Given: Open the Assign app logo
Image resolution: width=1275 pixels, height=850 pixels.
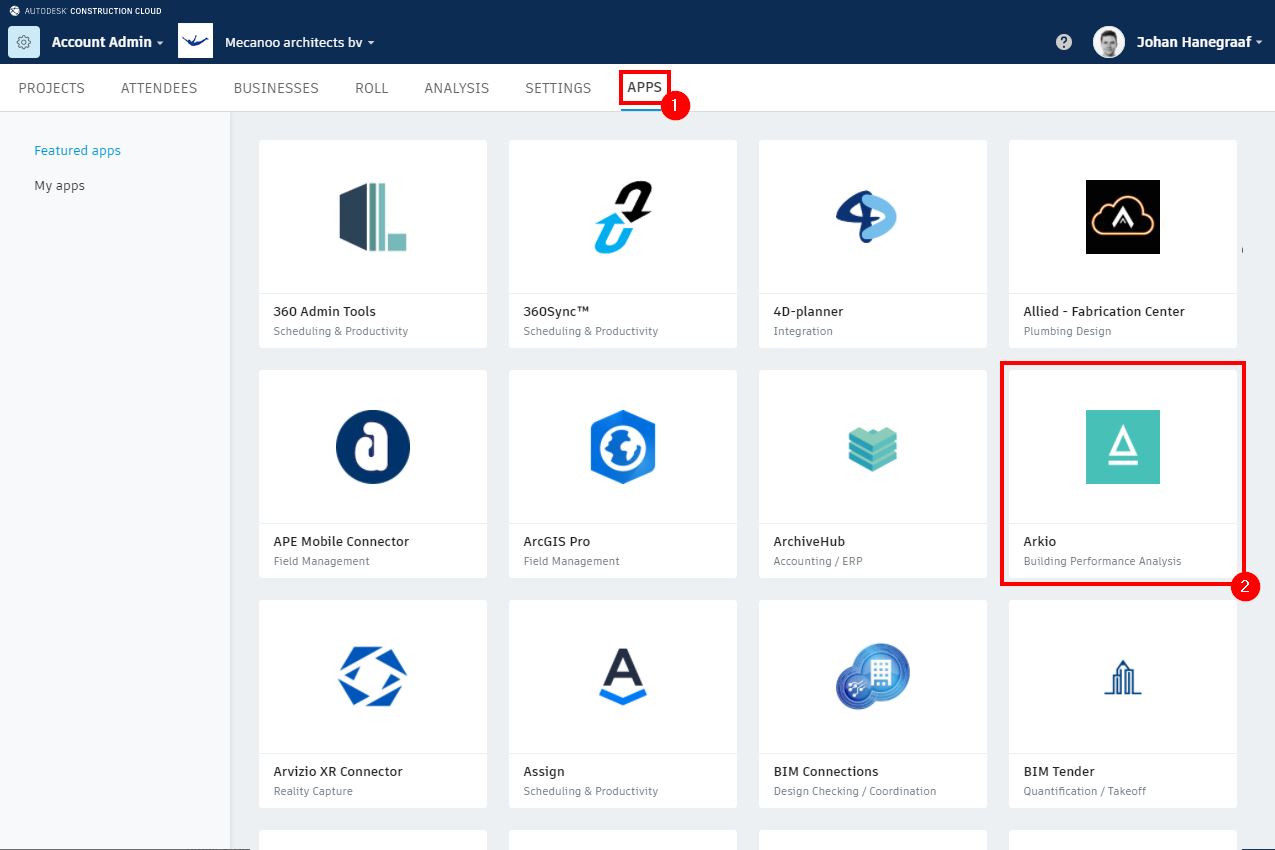Looking at the screenshot, I should (x=623, y=677).
